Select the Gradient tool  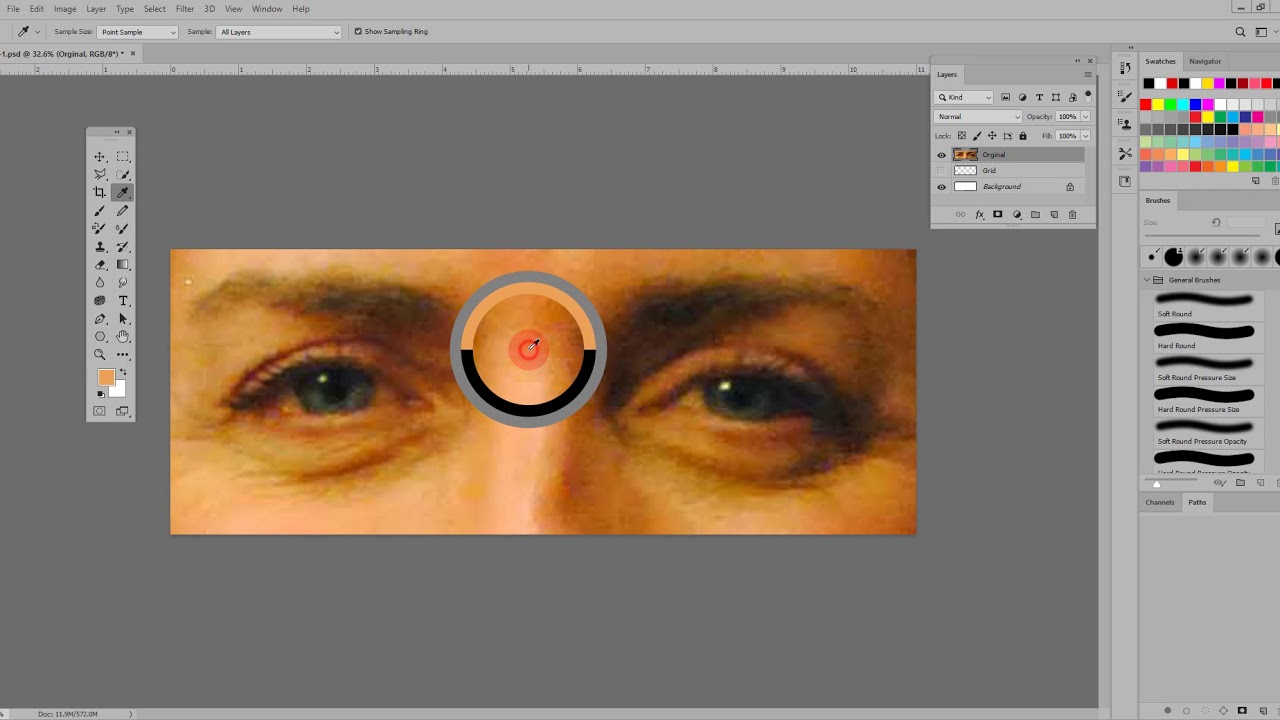(123, 265)
